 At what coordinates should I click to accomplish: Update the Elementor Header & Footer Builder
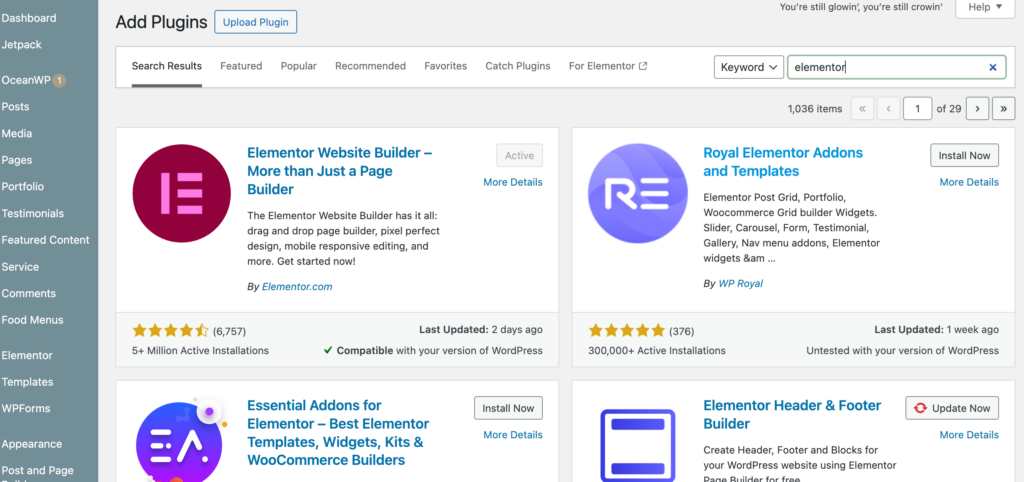[951, 408]
